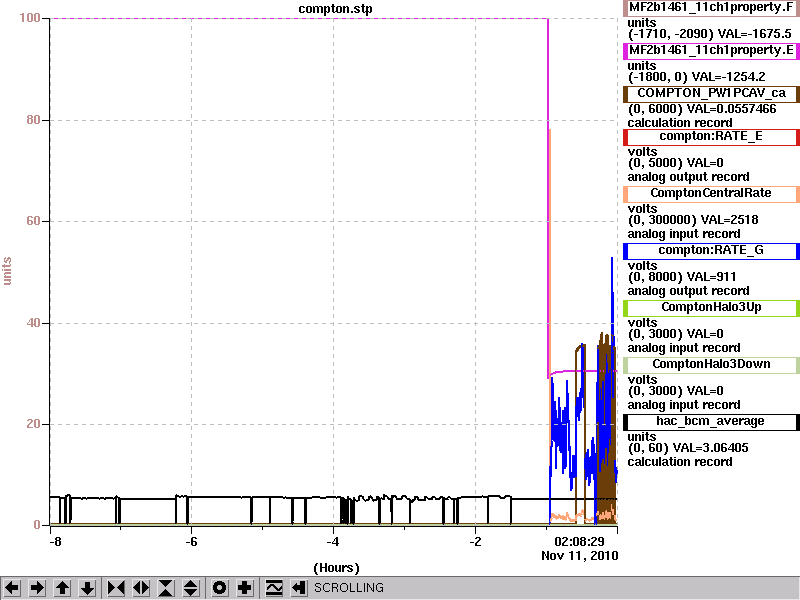
Task: Click the 100 y-axis tick label
Action: click(x=30, y=18)
